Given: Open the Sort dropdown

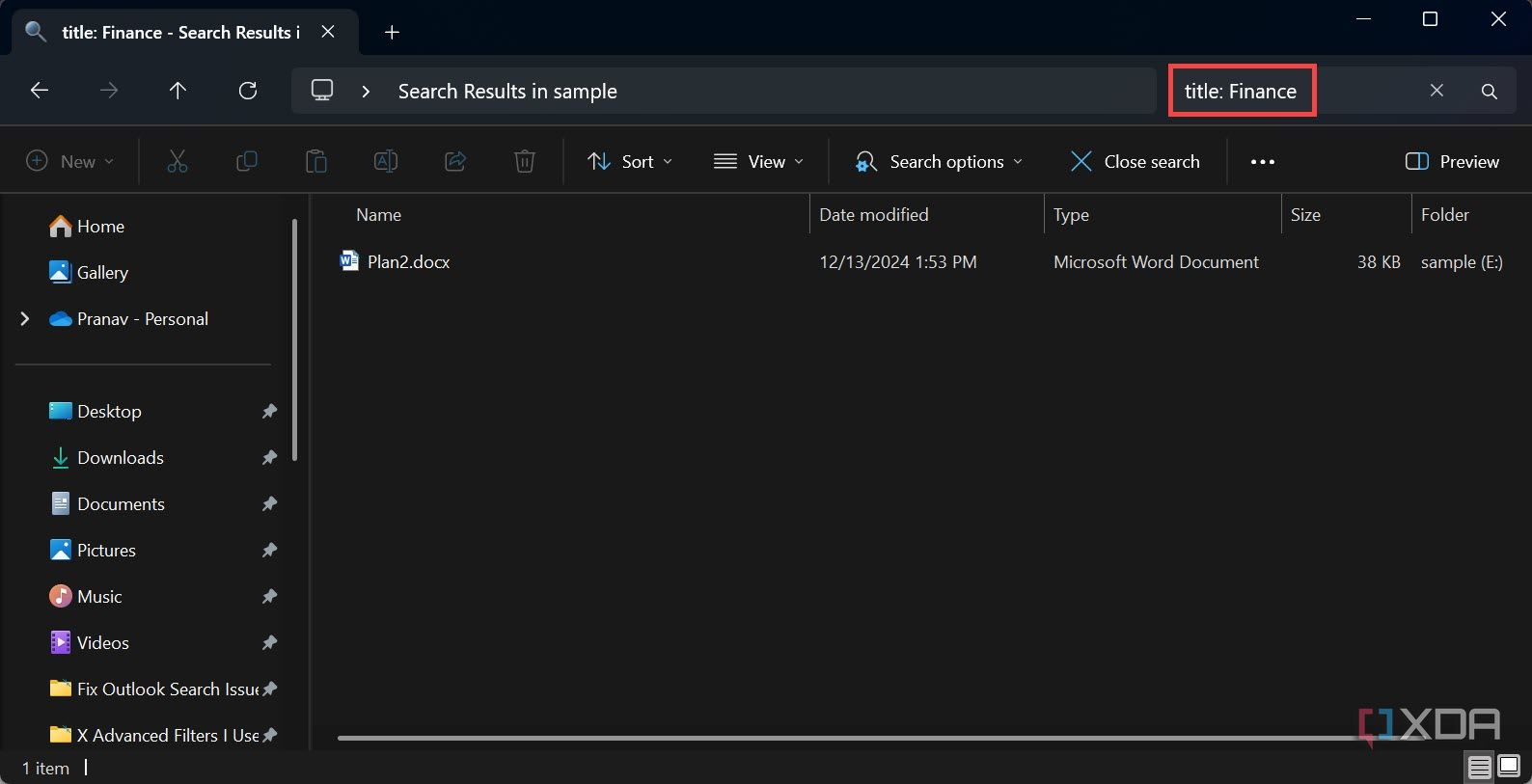Looking at the screenshot, I should click(630, 161).
